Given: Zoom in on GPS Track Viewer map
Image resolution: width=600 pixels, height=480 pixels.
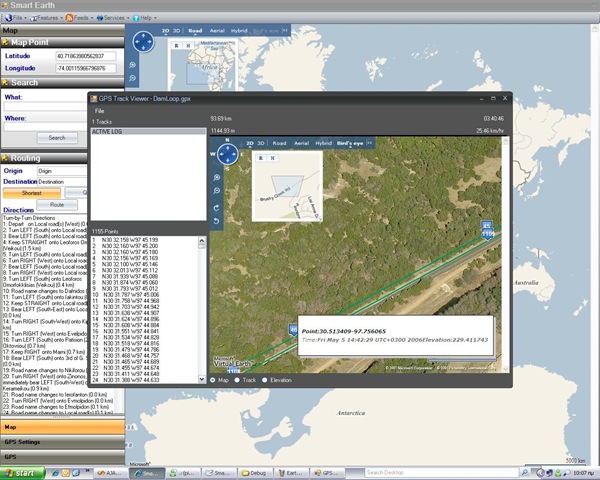Looking at the screenshot, I should point(217,178).
